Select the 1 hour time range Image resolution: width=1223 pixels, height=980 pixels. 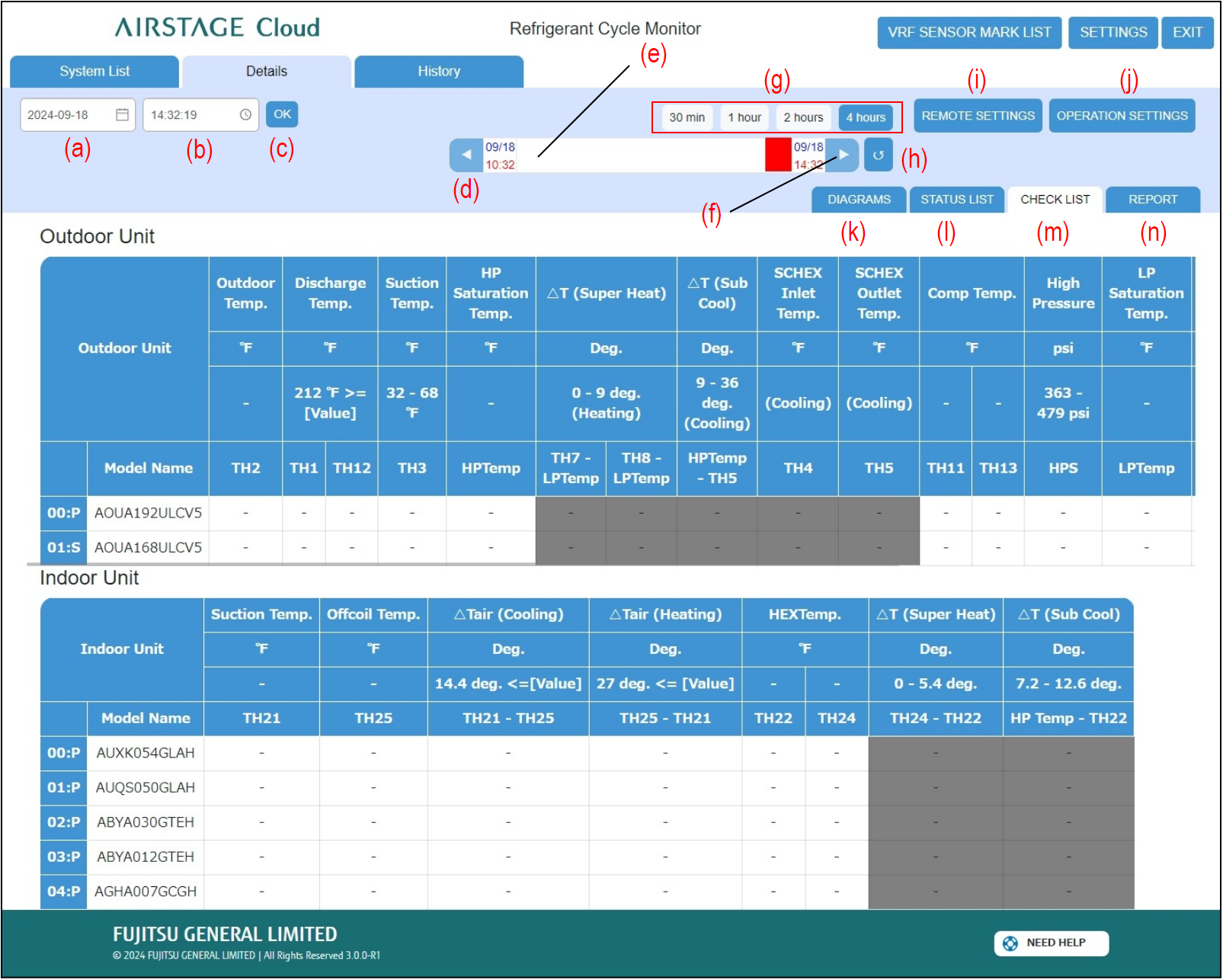click(744, 117)
